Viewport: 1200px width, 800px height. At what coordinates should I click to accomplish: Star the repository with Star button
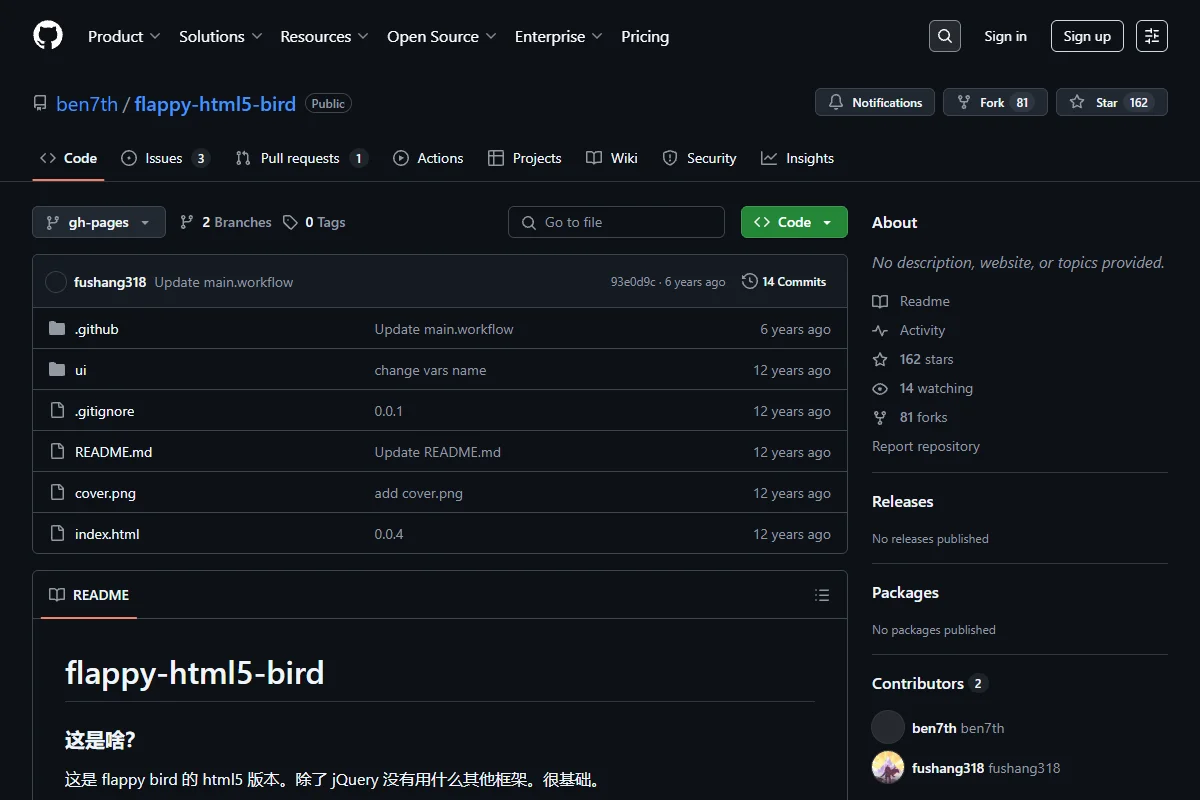tap(1112, 102)
